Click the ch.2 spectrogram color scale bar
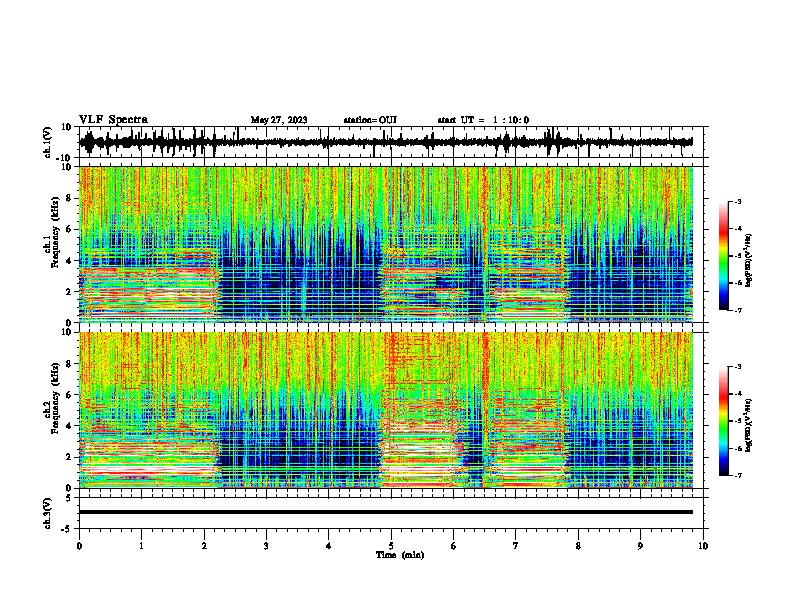The width and height of the screenshot is (792, 612). [723, 421]
